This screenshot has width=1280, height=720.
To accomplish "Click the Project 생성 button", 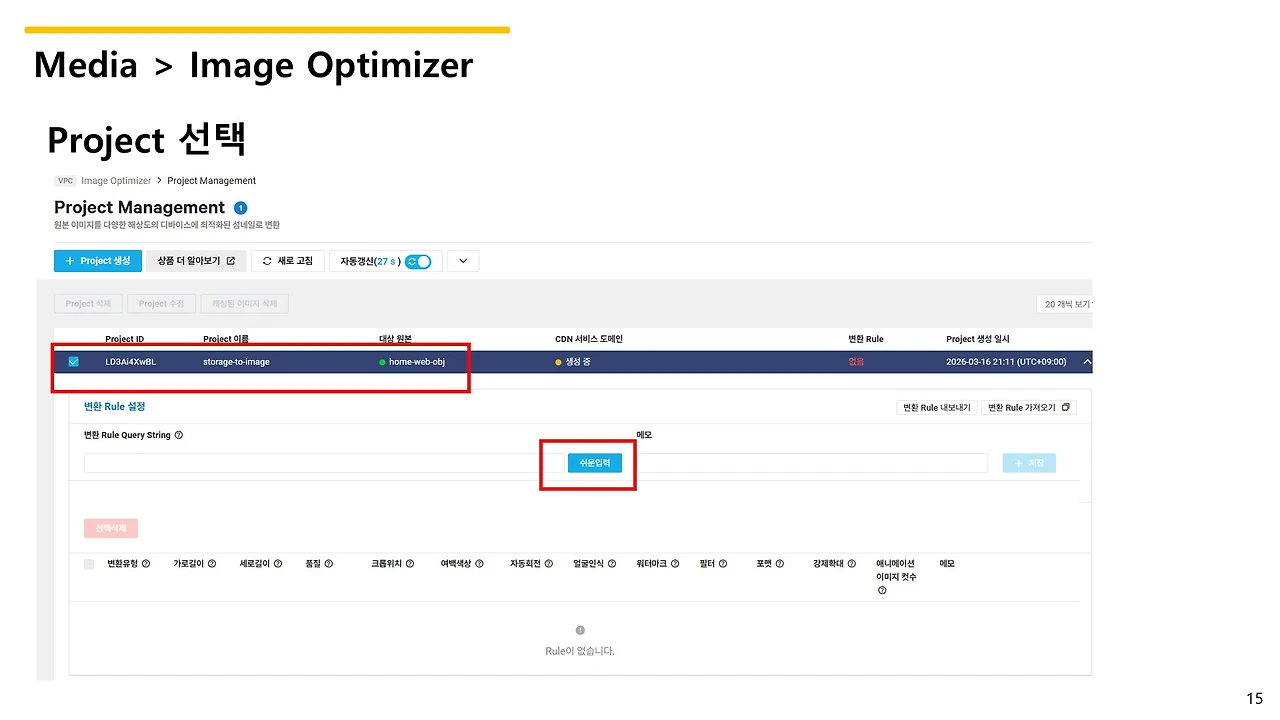I will (x=97, y=261).
